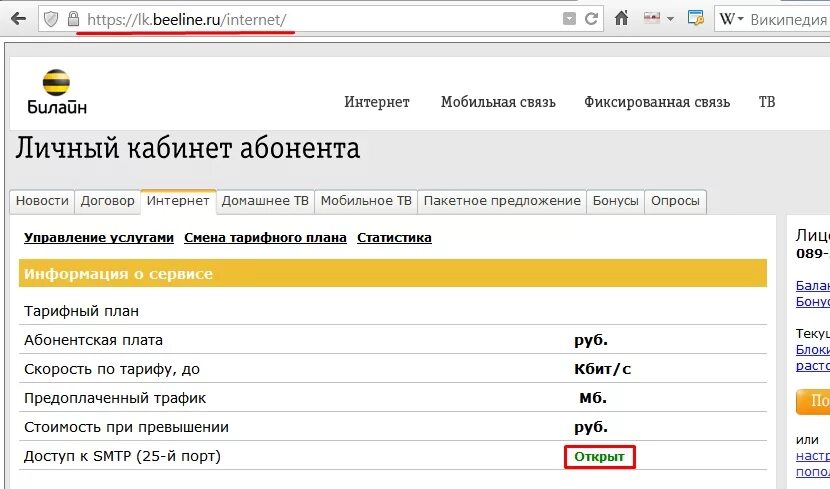Click the Личный кабинет абонента heading

click(x=188, y=149)
